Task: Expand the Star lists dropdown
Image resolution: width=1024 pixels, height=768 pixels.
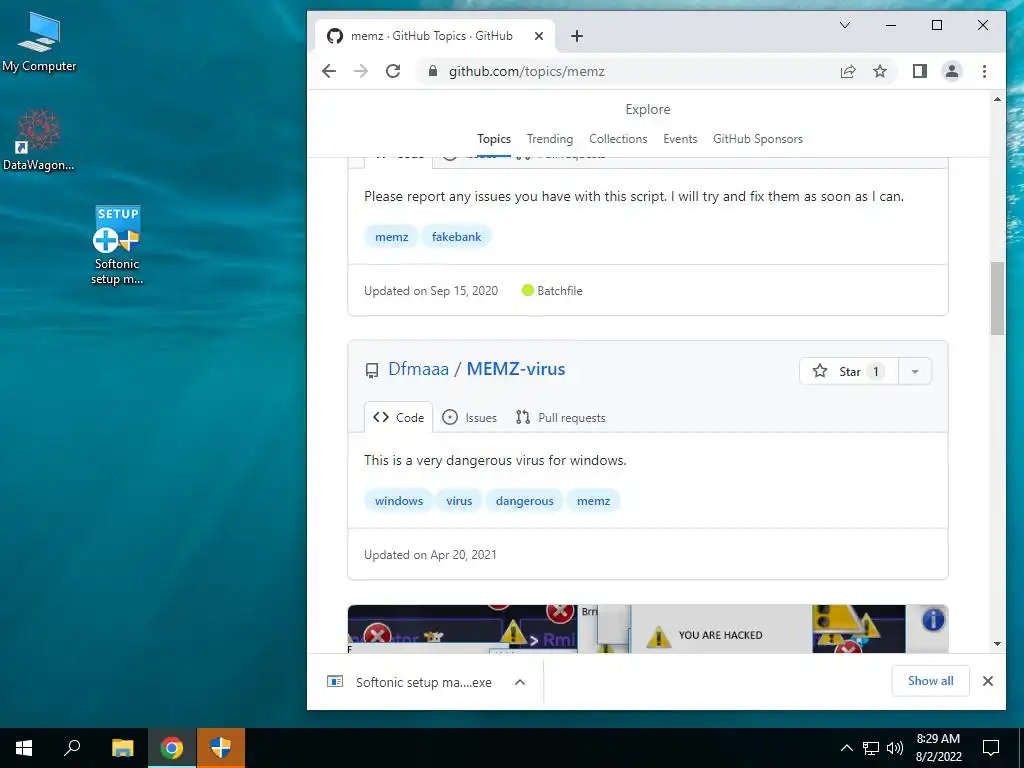Action: [915, 372]
